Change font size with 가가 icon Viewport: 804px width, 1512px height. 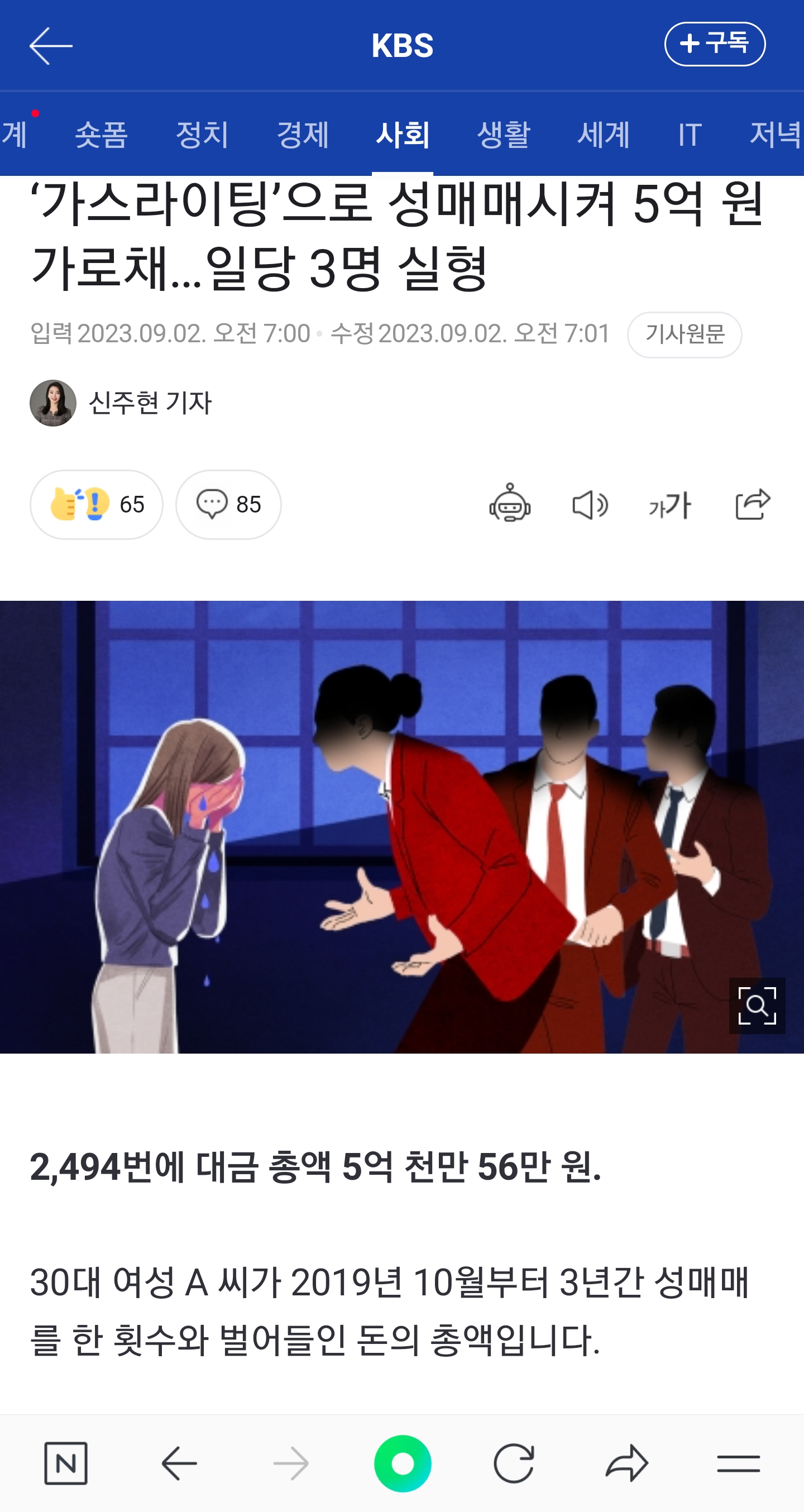coord(669,505)
